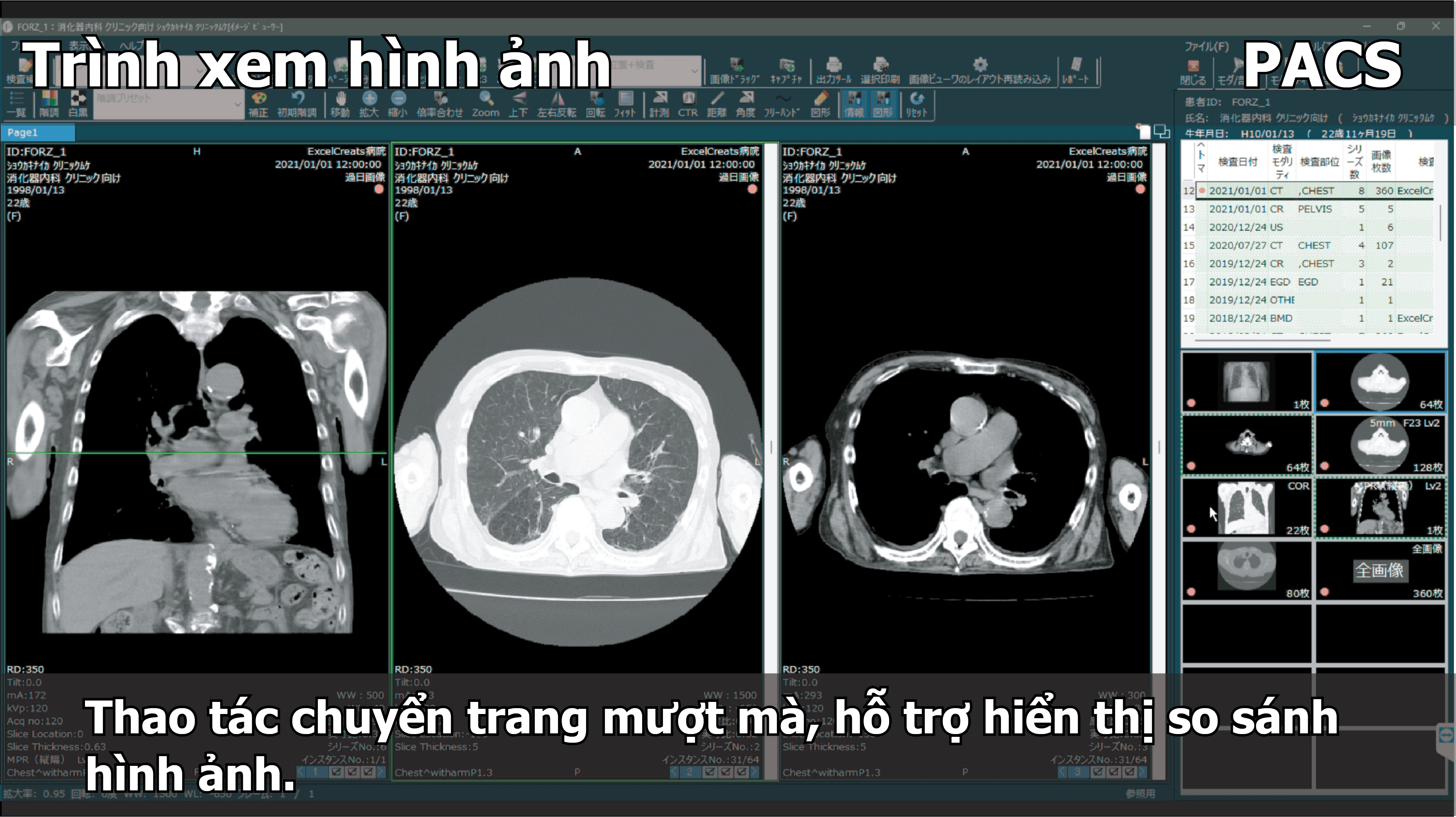
Task: Select the 計測 measurement tool
Action: click(x=659, y=104)
